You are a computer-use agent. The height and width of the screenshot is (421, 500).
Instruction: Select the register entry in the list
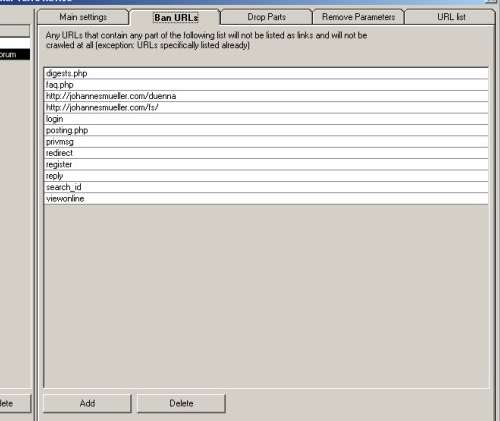click(266, 164)
